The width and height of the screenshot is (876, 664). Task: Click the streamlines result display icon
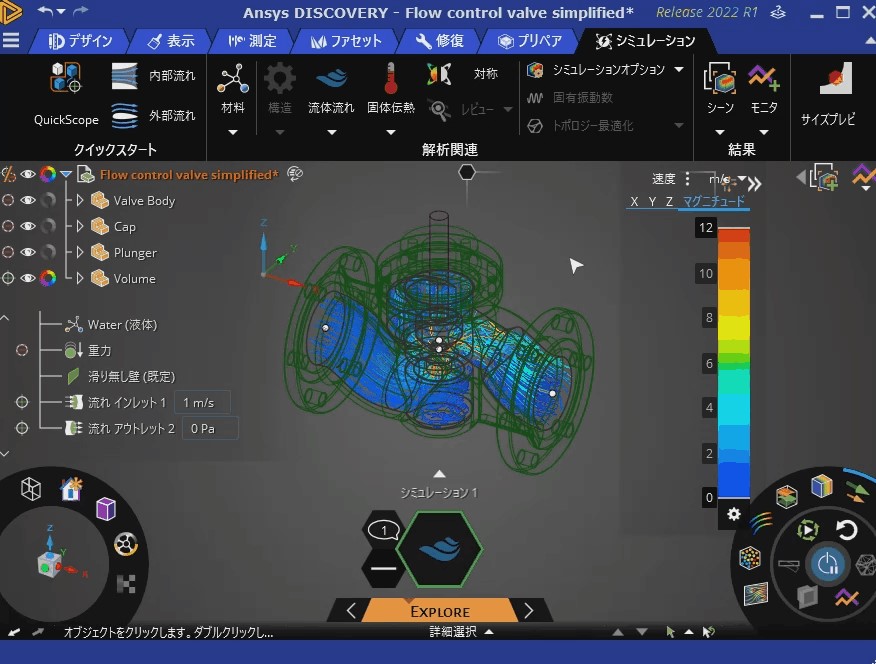[x=760, y=523]
